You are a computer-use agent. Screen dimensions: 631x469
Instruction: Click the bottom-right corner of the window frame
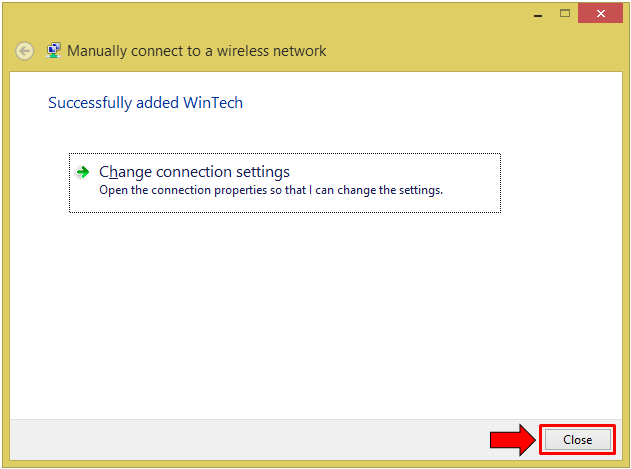click(627, 465)
